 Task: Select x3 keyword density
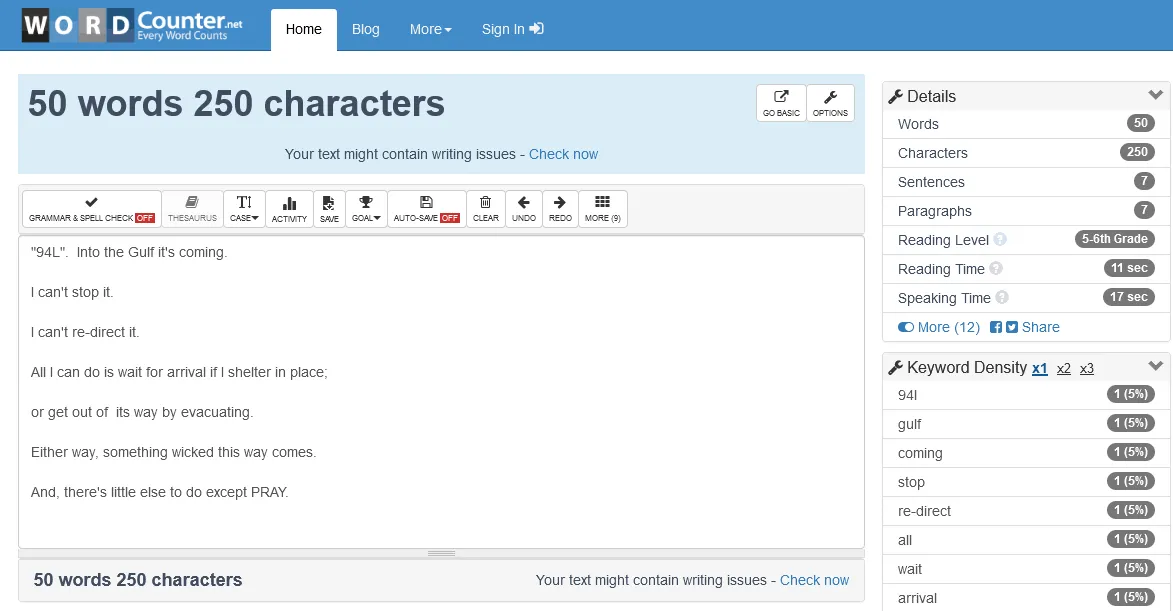[x=1087, y=368]
